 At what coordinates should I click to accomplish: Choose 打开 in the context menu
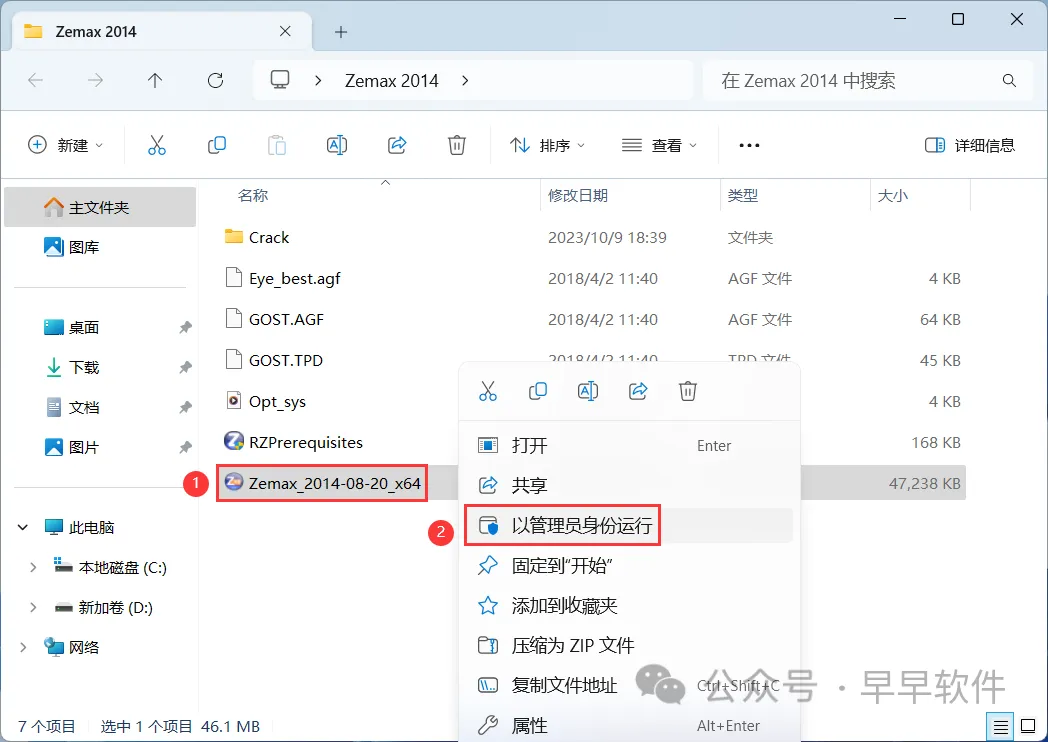tap(628, 445)
